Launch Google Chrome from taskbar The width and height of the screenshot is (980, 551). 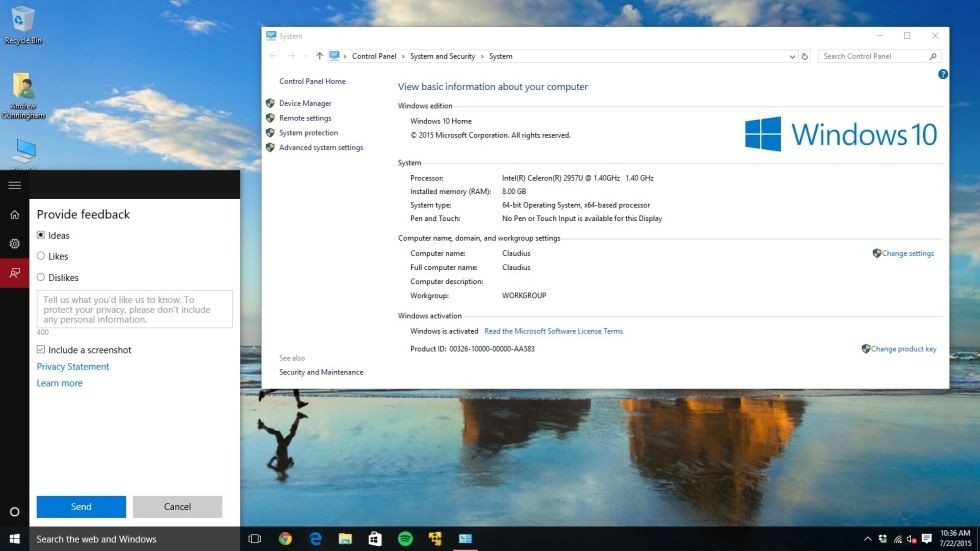pyautogui.click(x=285, y=539)
